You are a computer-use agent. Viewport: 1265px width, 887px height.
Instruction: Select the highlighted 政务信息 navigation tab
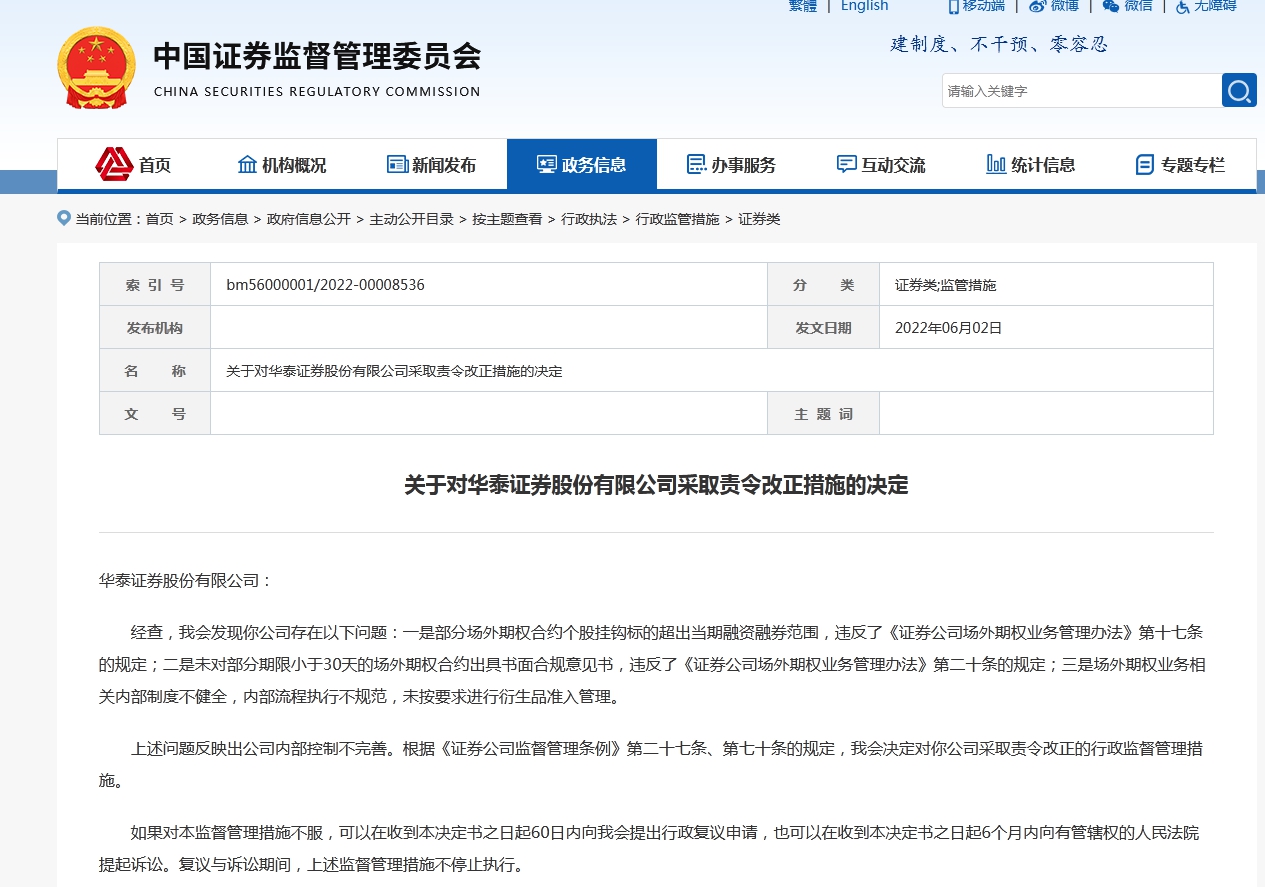pos(582,164)
